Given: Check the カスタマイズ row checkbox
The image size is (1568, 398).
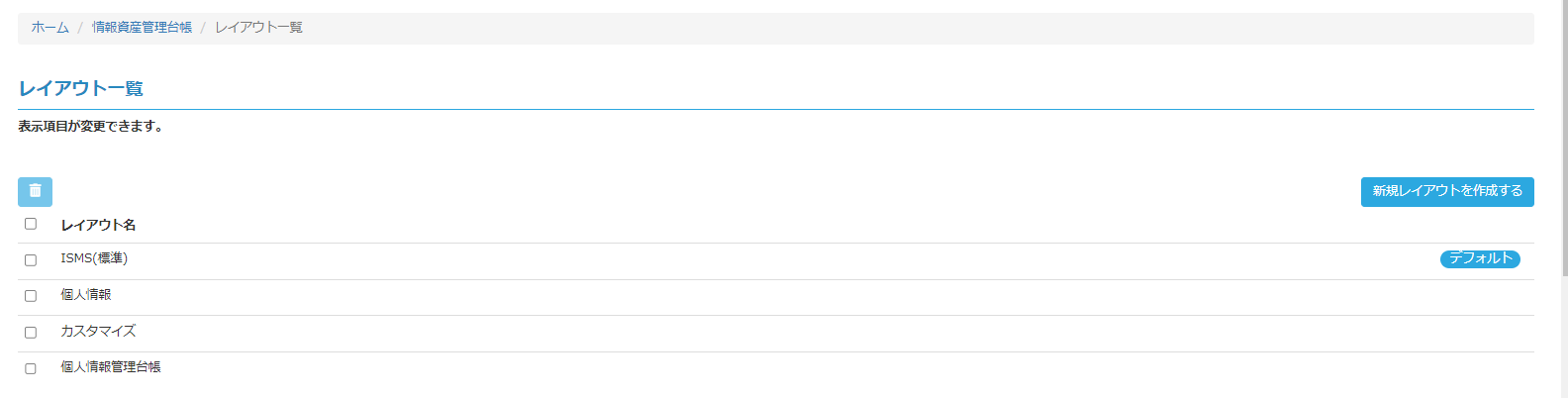Looking at the screenshot, I should tap(31, 333).
